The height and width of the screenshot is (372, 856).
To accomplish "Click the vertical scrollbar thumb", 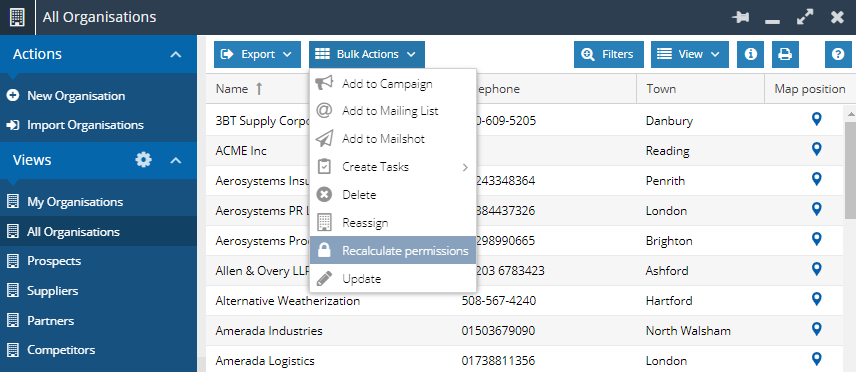I will [850, 169].
